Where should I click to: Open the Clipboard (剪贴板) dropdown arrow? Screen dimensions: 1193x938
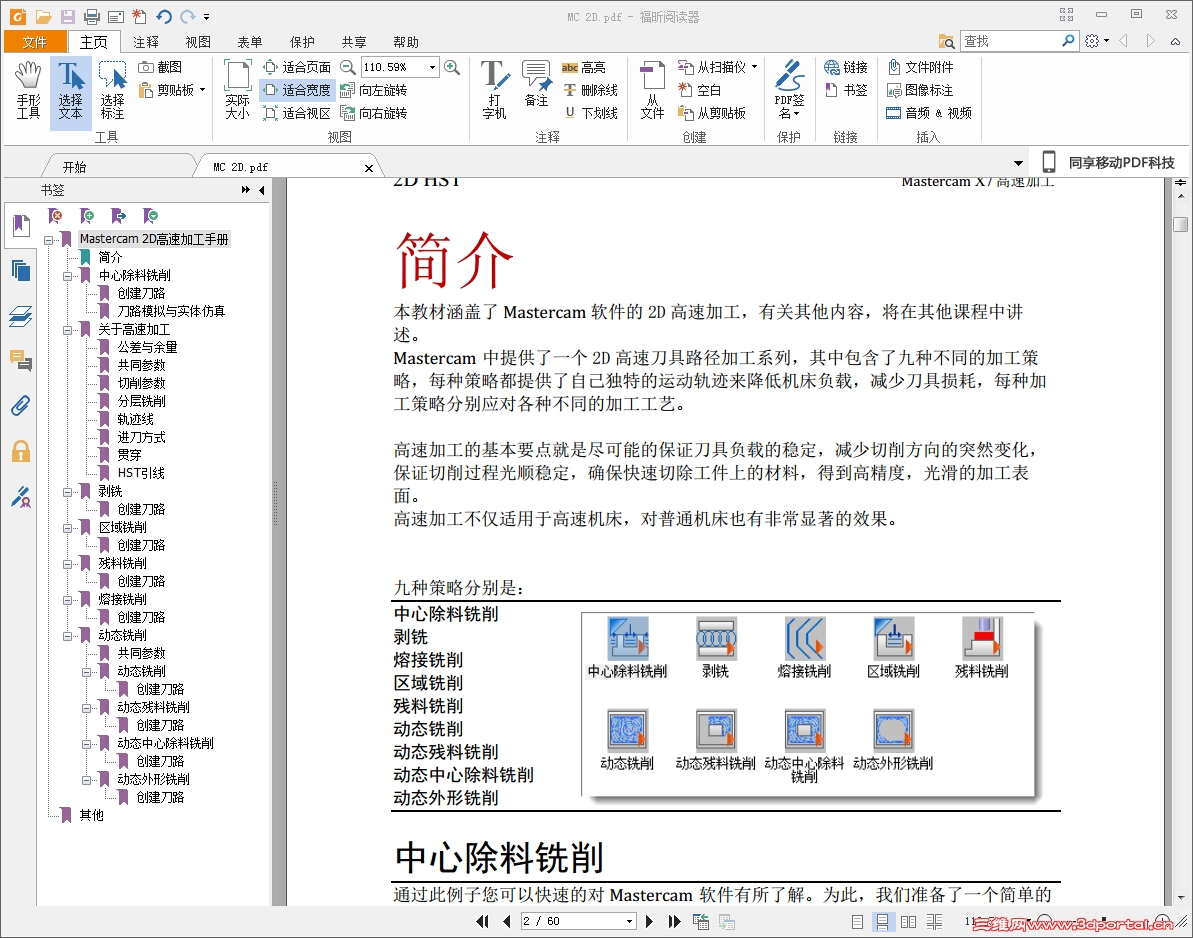click(202, 90)
